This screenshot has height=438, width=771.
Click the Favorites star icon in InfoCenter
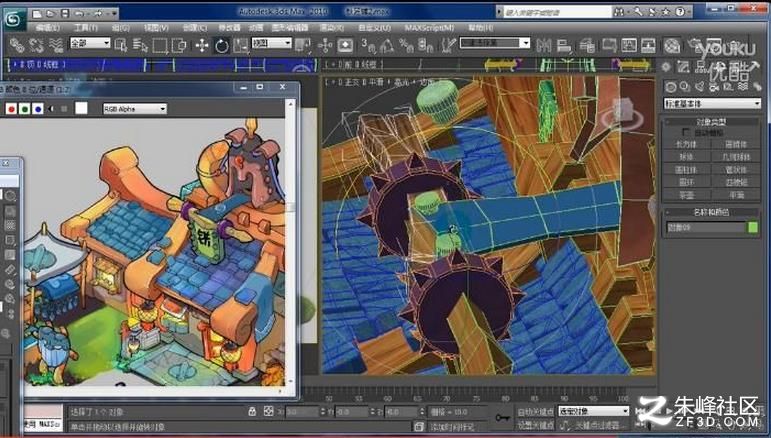point(666,12)
